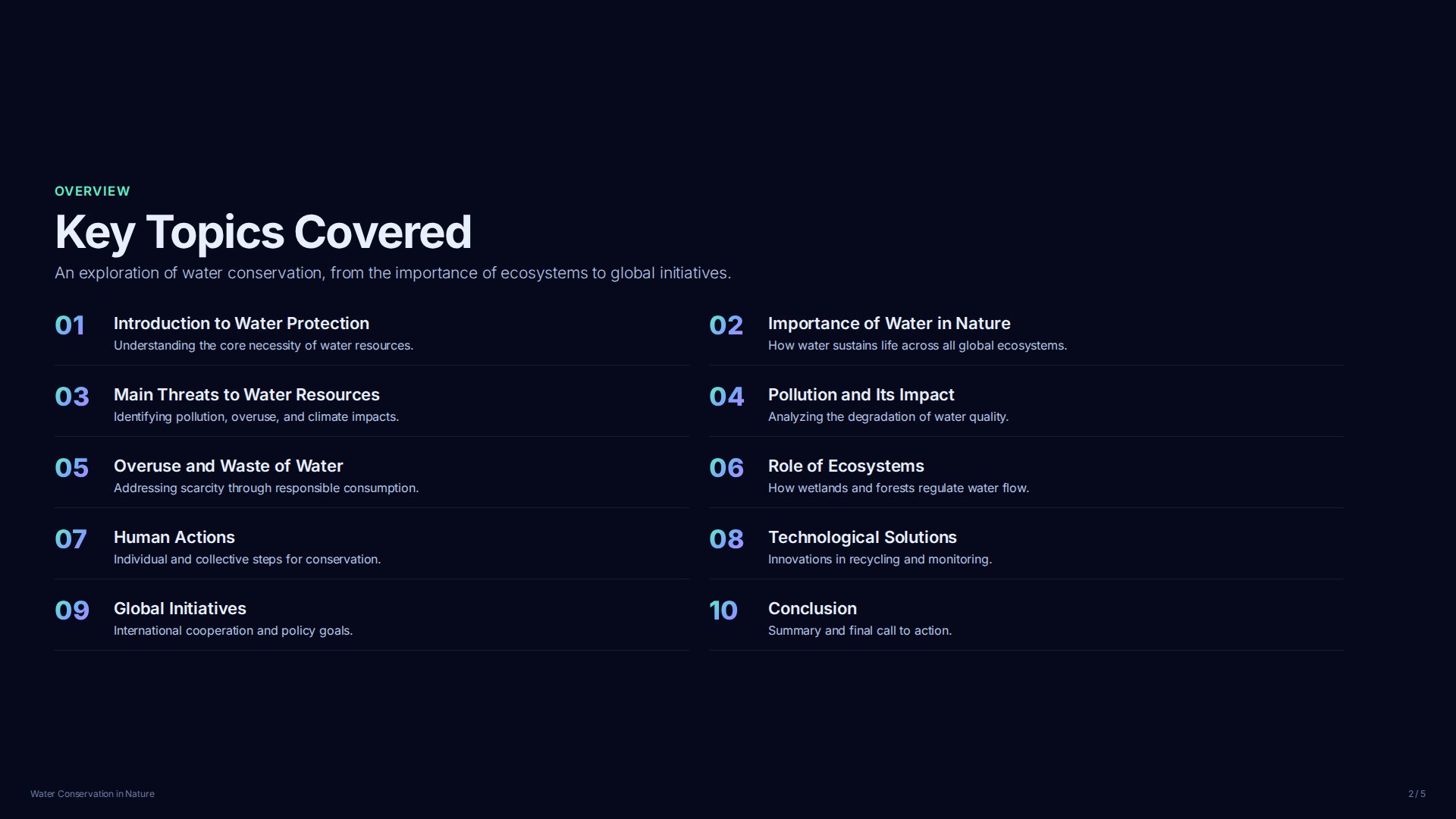The height and width of the screenshot is (819, 1456).
Task: Click the 05 number badge
Action: click(x=72, y=468)
